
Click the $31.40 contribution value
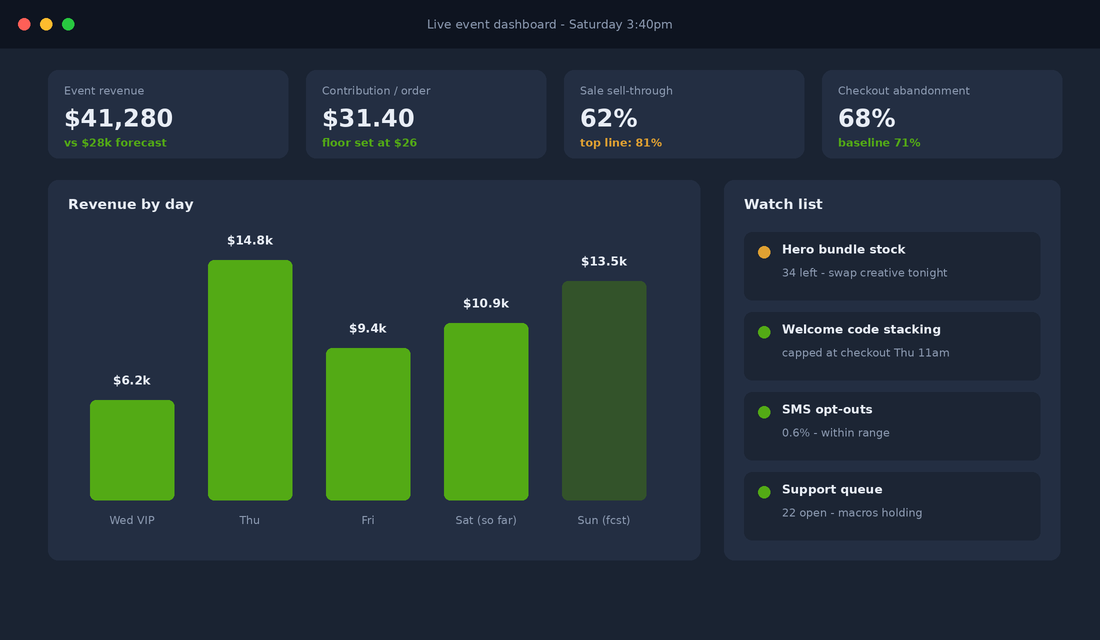(368, 118)
